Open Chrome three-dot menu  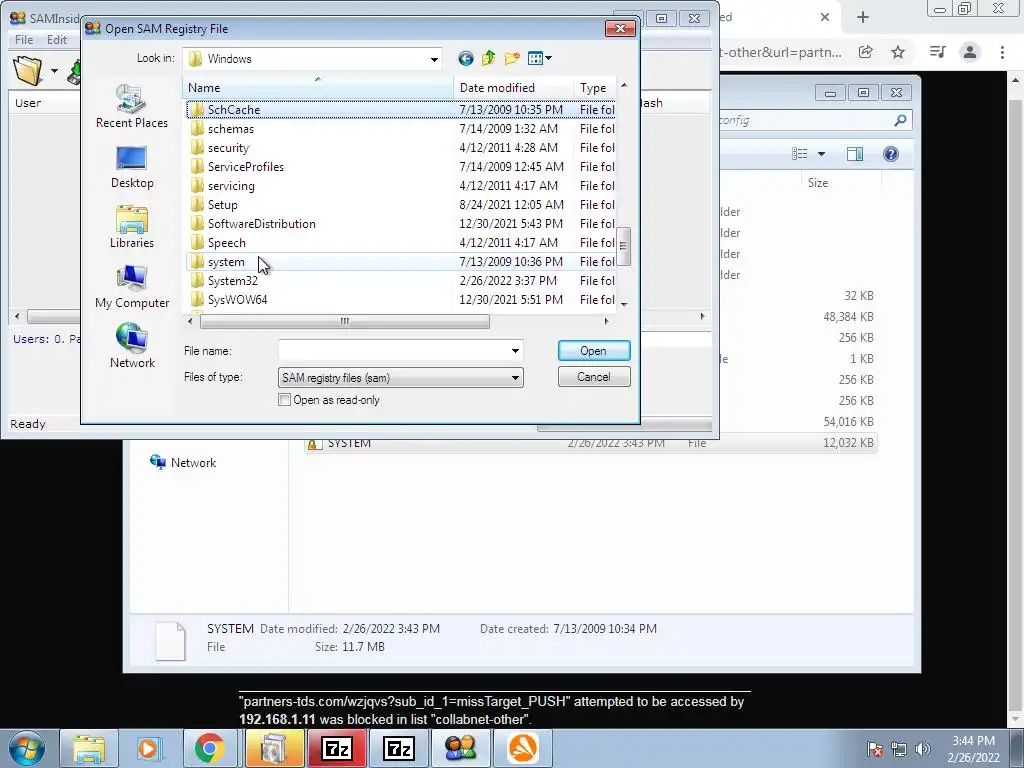1002,52
